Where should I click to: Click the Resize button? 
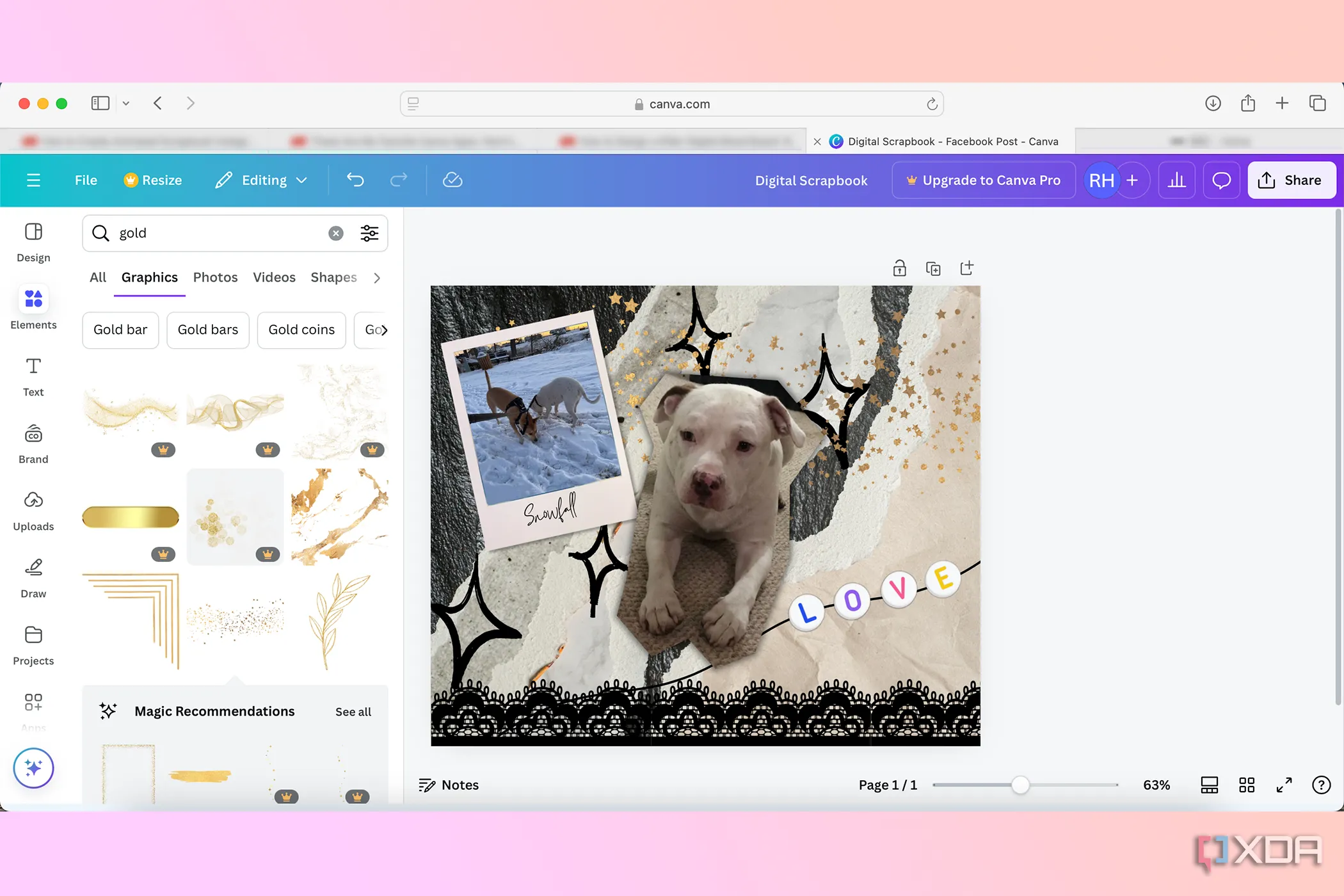click(x=153, y=180)
